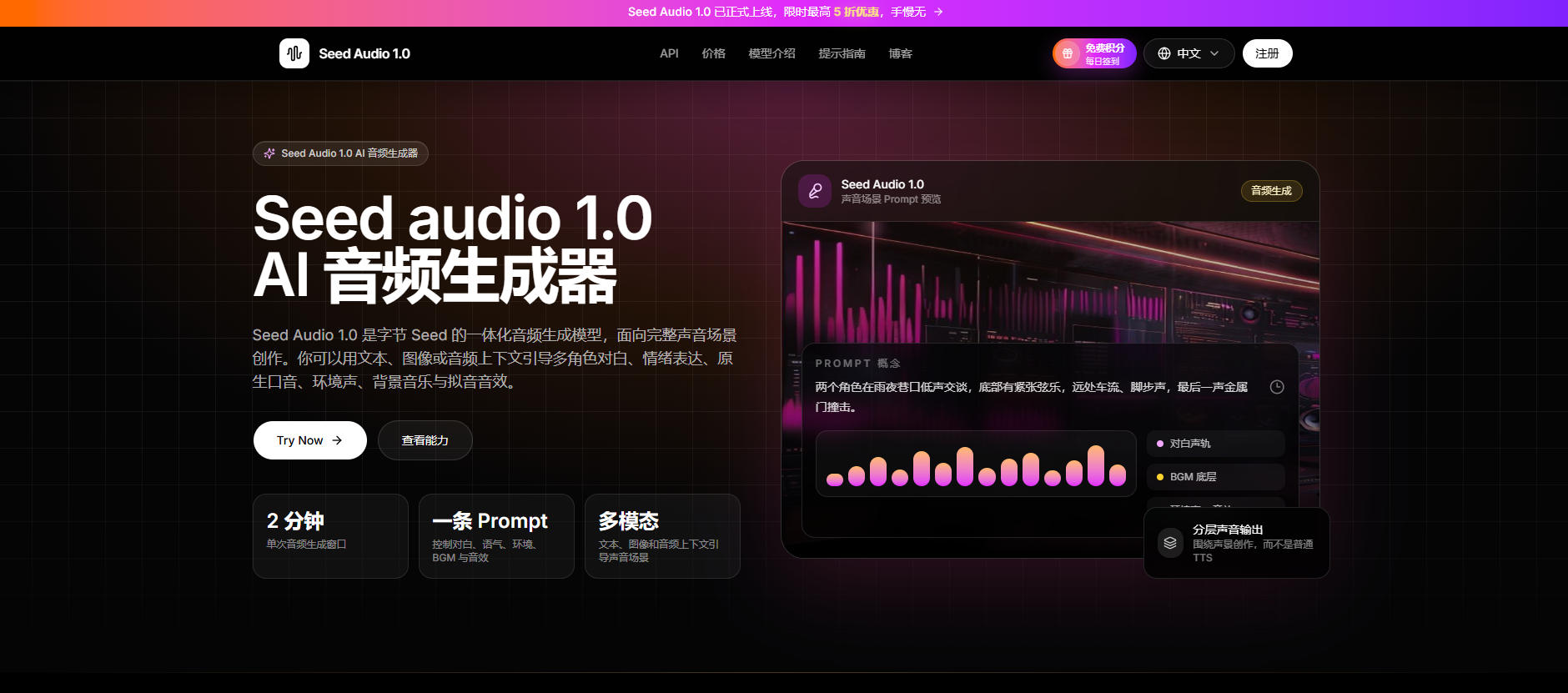Click the 一条 Prompt feature card

(496, 535)
